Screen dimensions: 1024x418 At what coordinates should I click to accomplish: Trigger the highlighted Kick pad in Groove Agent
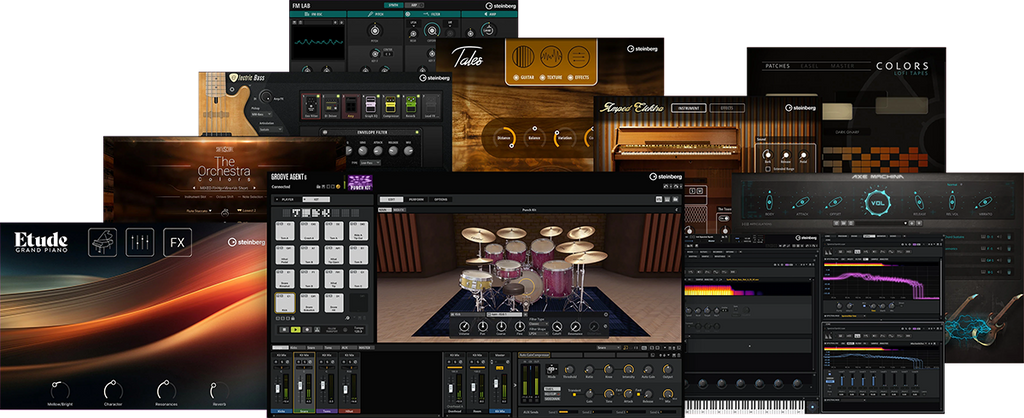[x=285, y=302]
